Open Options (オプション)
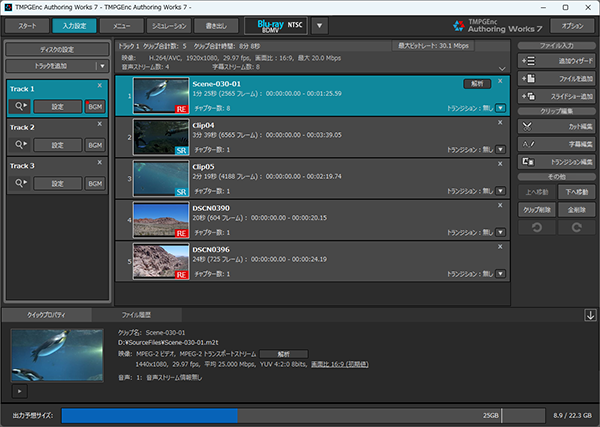 tap(572, 26)
